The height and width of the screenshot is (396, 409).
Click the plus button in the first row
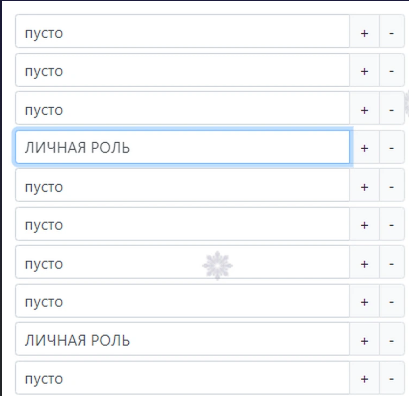tap(364, 31)
